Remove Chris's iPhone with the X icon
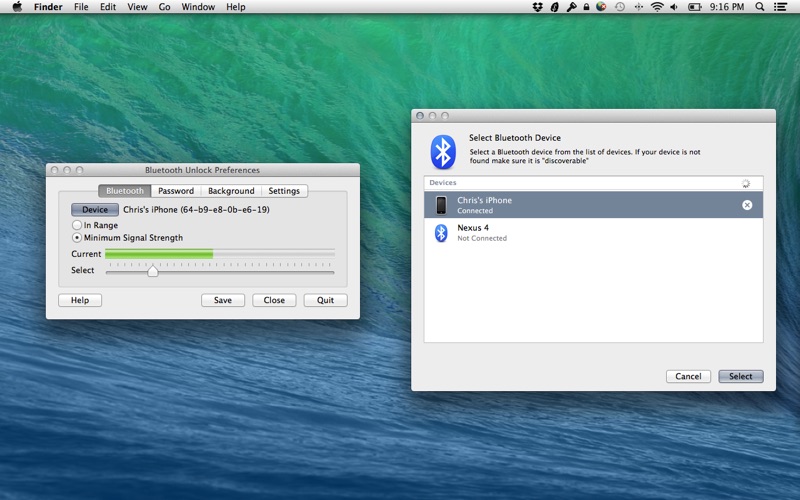 (x=747, y=205)
